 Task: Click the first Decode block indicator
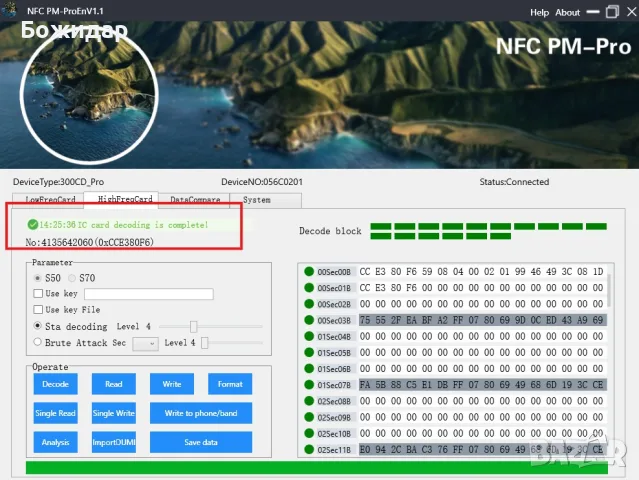(381, 226)
